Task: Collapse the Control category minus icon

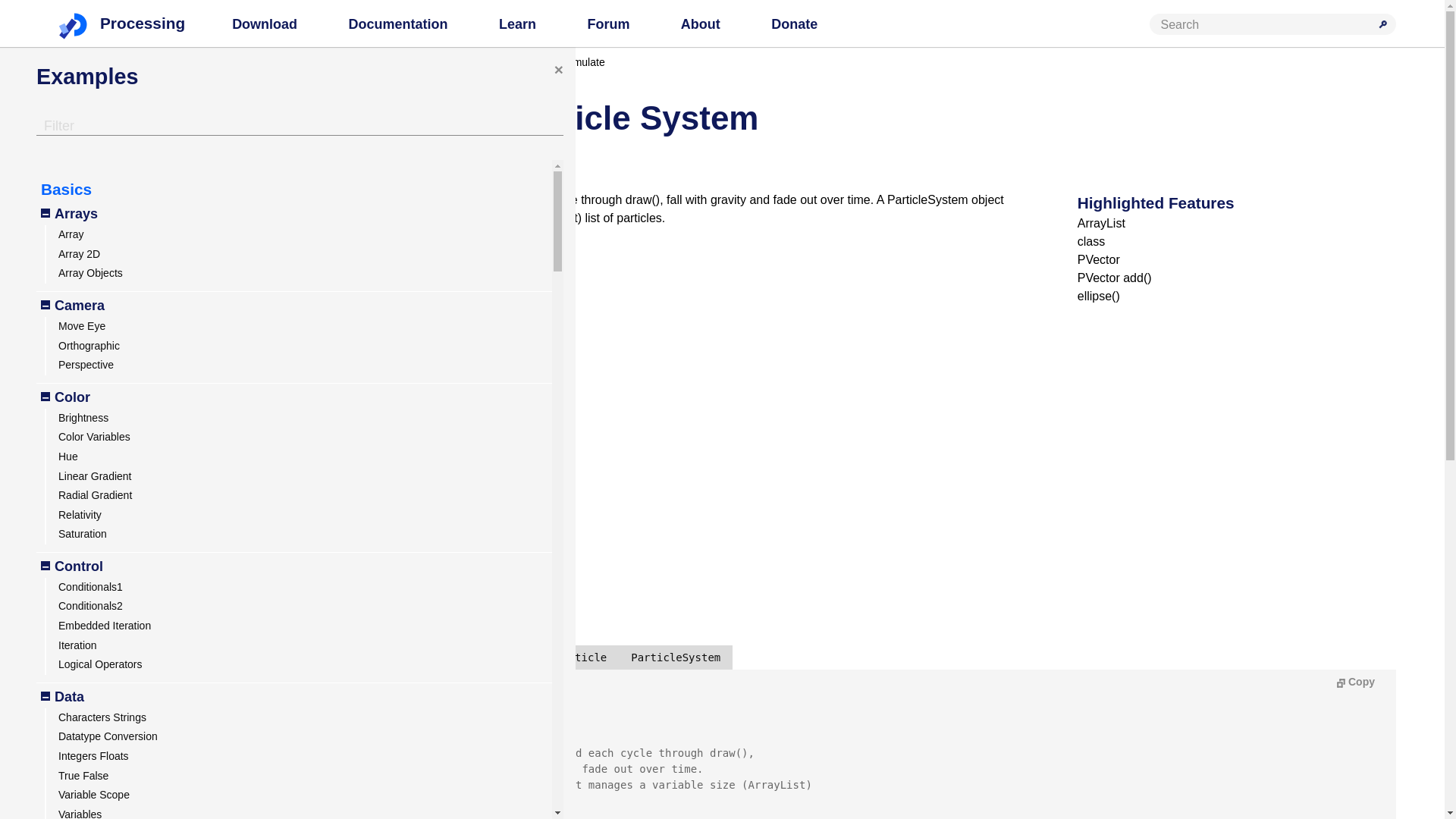Action: point(45,566)
